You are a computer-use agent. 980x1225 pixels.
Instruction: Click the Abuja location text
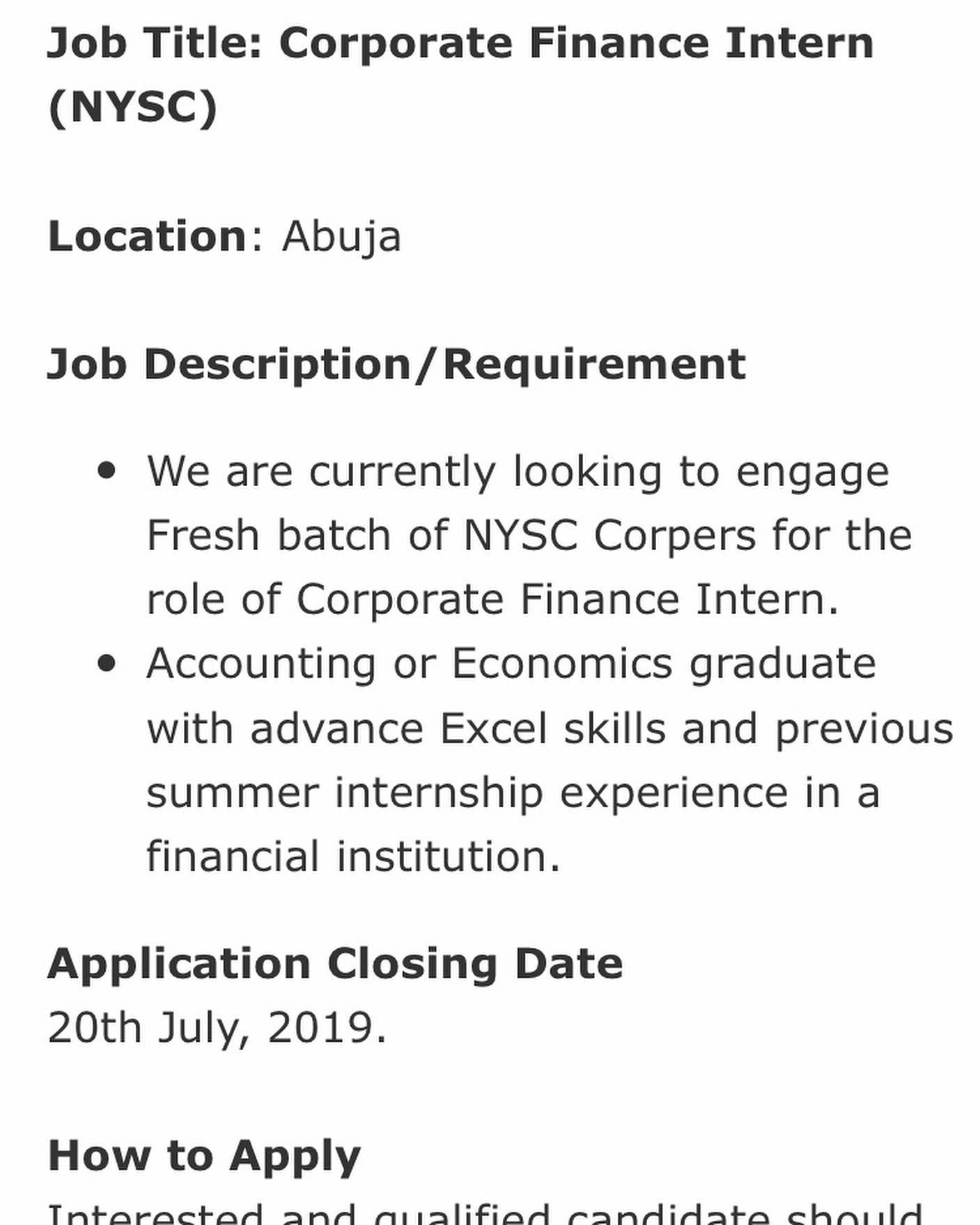point(341,237)
